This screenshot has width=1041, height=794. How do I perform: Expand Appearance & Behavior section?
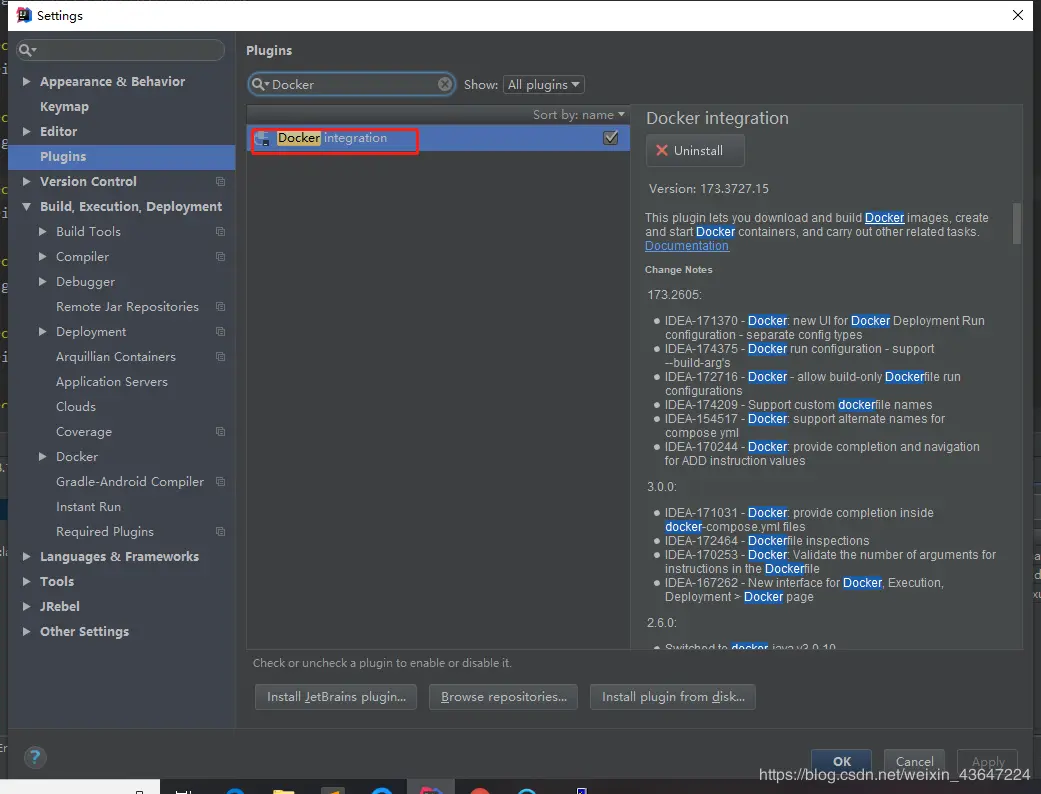[27, 81]
